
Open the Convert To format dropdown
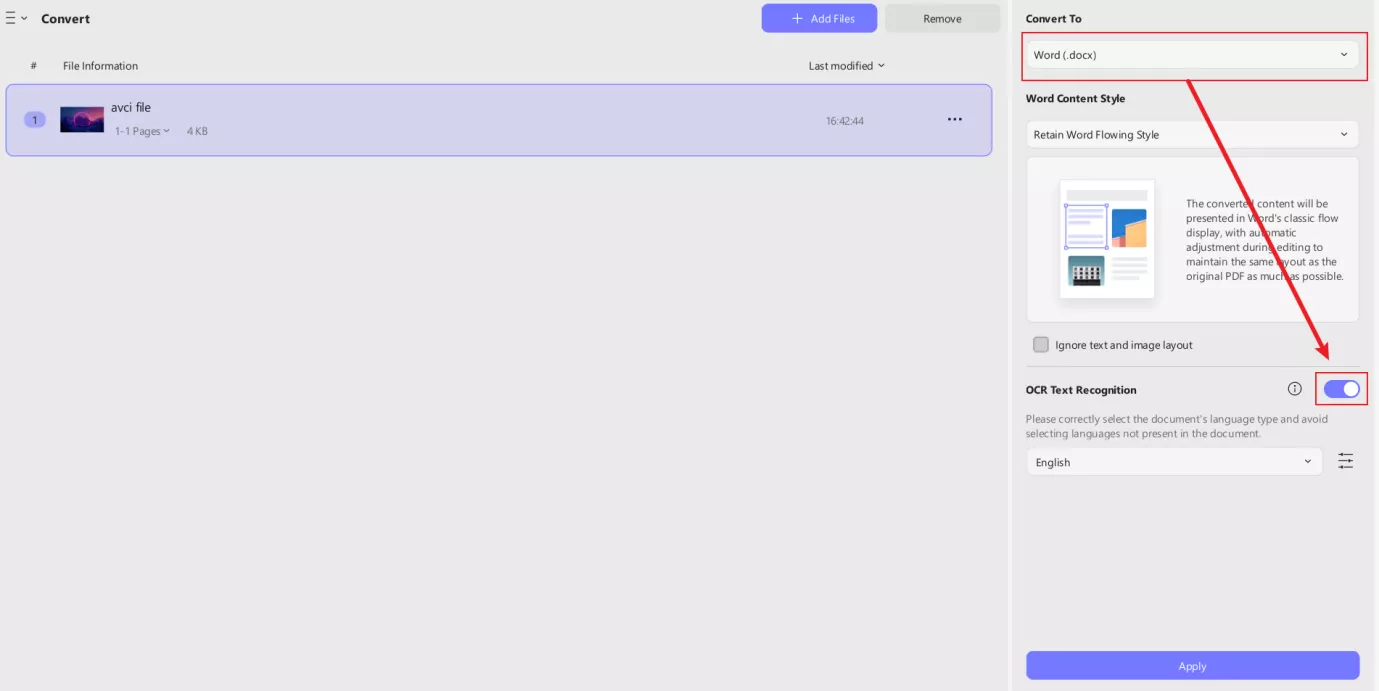tap(1191, 55)
